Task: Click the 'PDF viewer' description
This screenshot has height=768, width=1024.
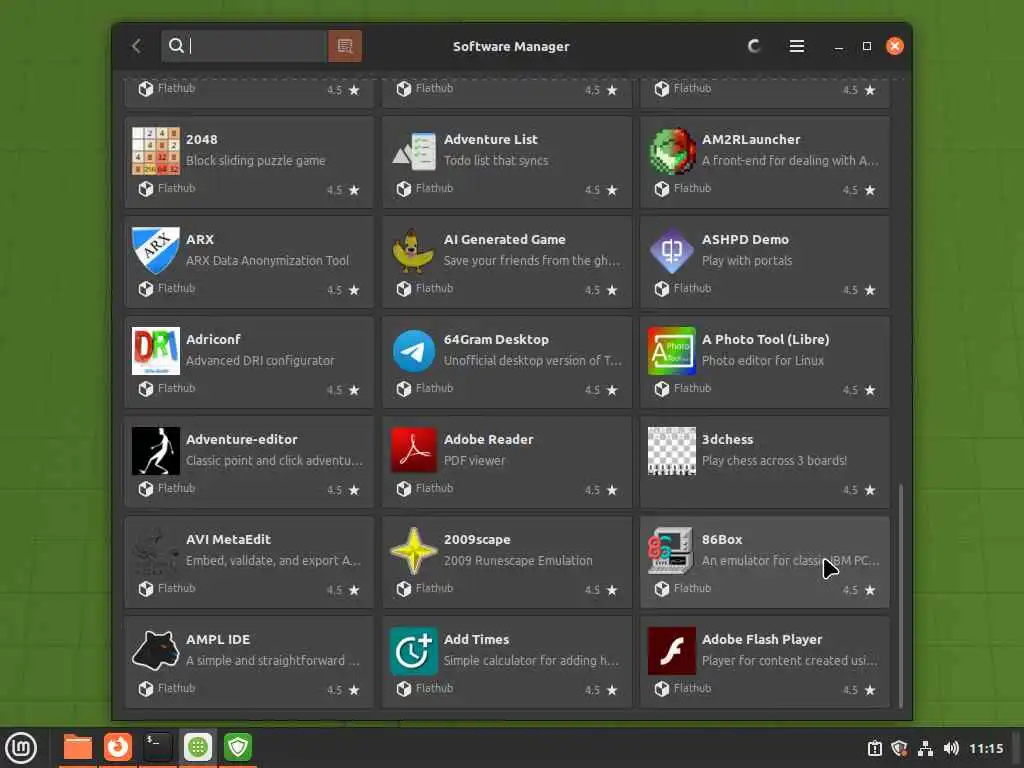Action: point(475,460)
